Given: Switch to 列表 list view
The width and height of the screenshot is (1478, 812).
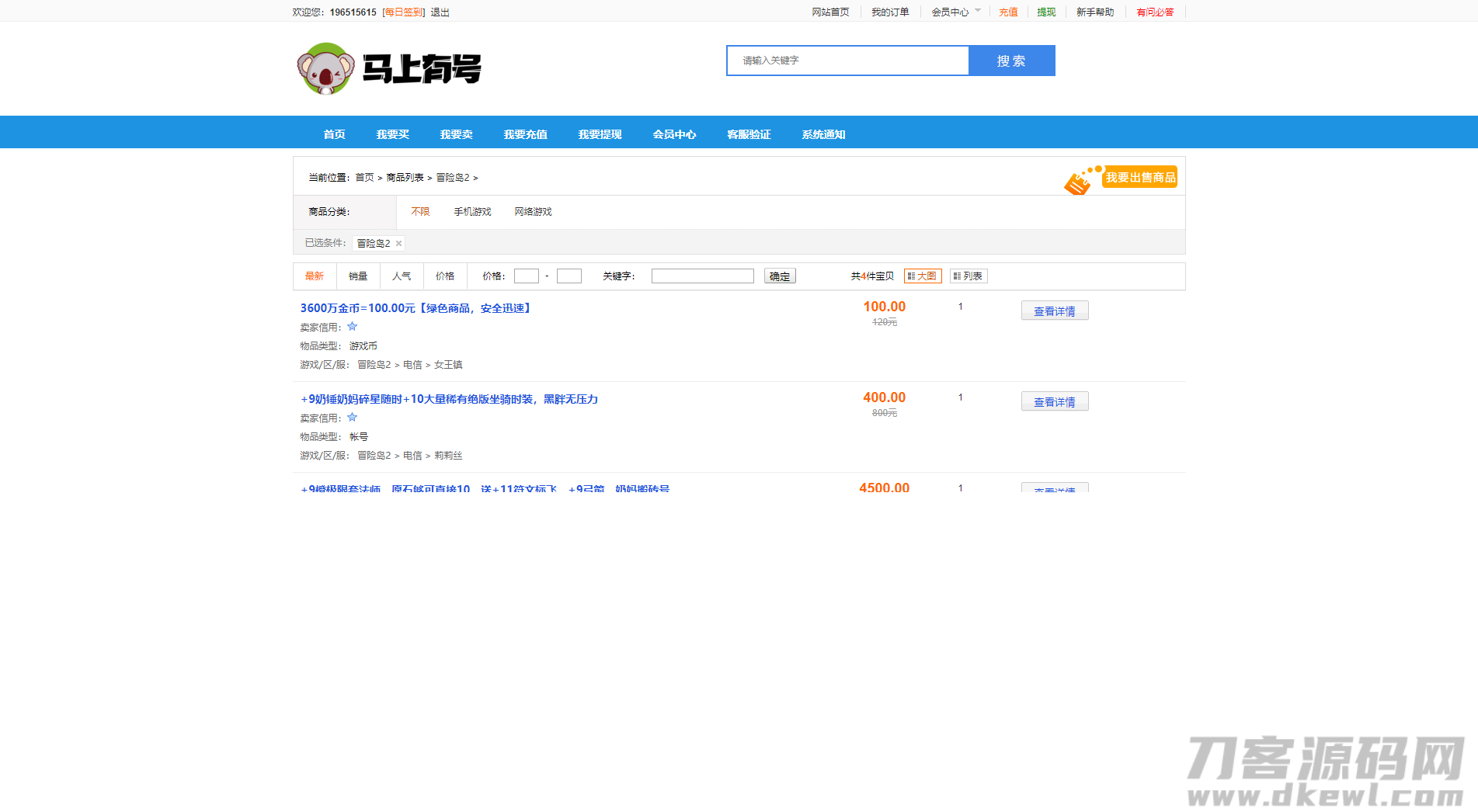Looking at the screenshot, I should tap(968, 276).
